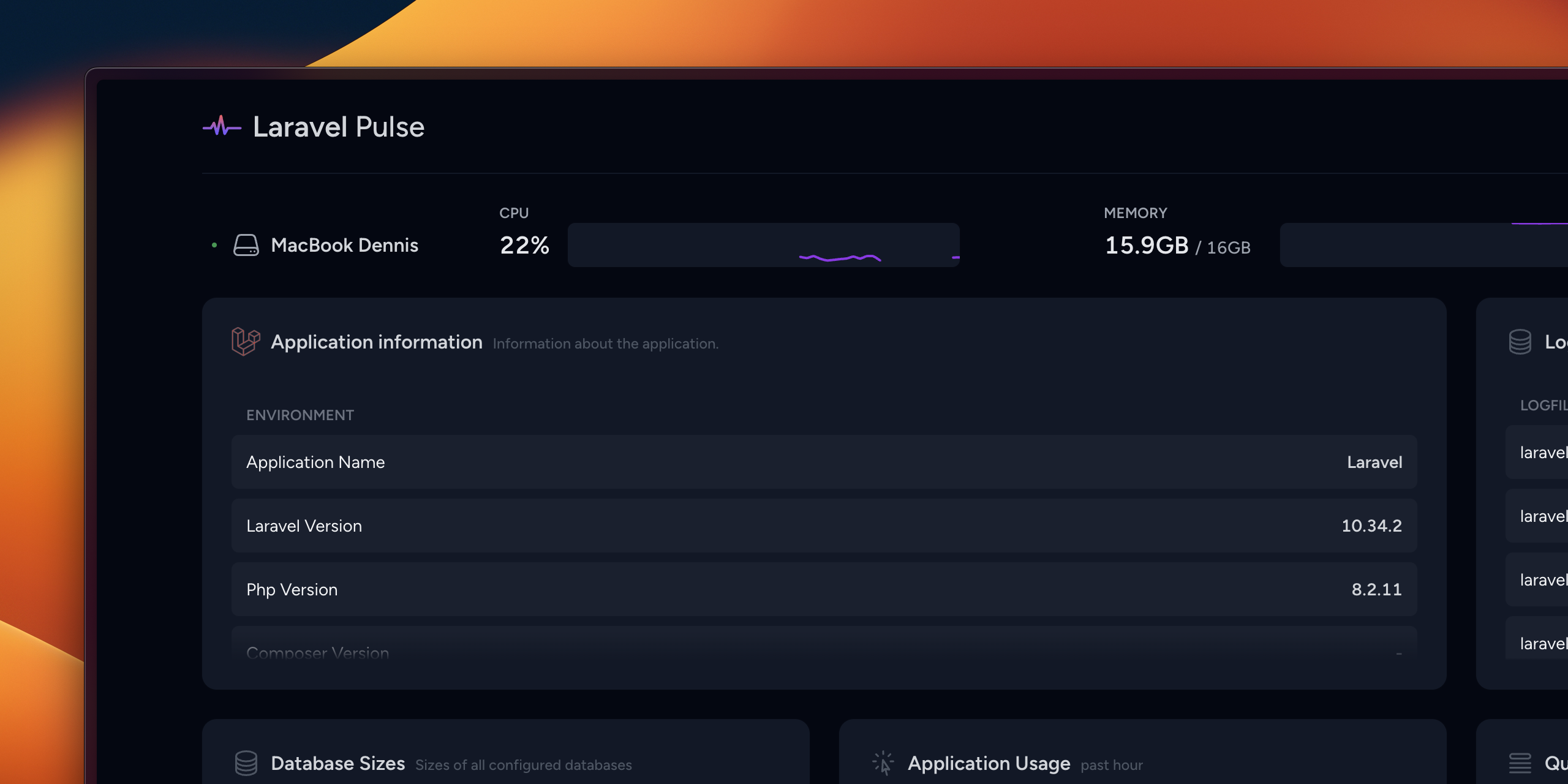This screenshot has width=1568, height=784.
Task: Select the MacBook Dennis server disk icon
Action: click(247, 245)
